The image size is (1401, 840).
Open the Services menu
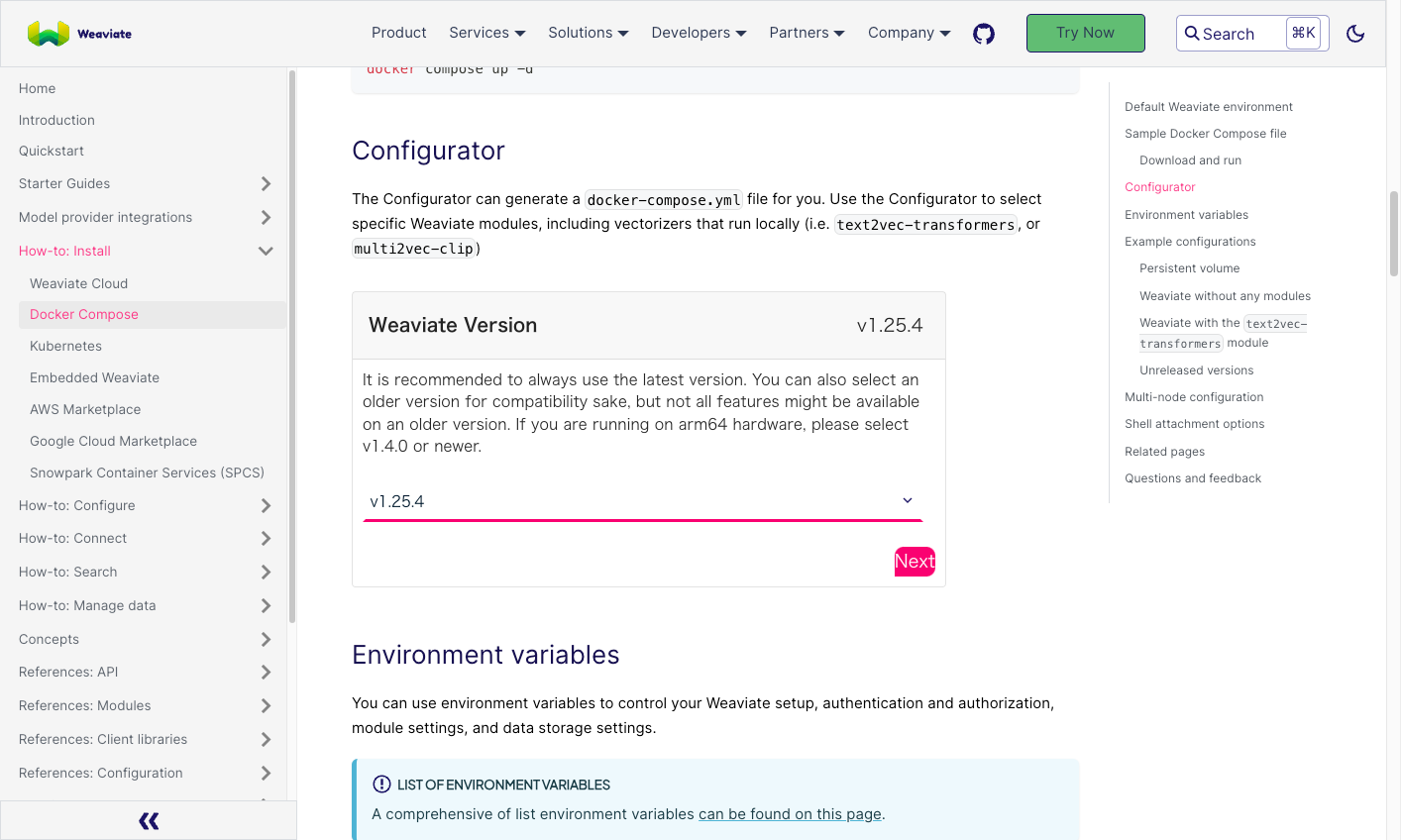(x=487, y=33)
